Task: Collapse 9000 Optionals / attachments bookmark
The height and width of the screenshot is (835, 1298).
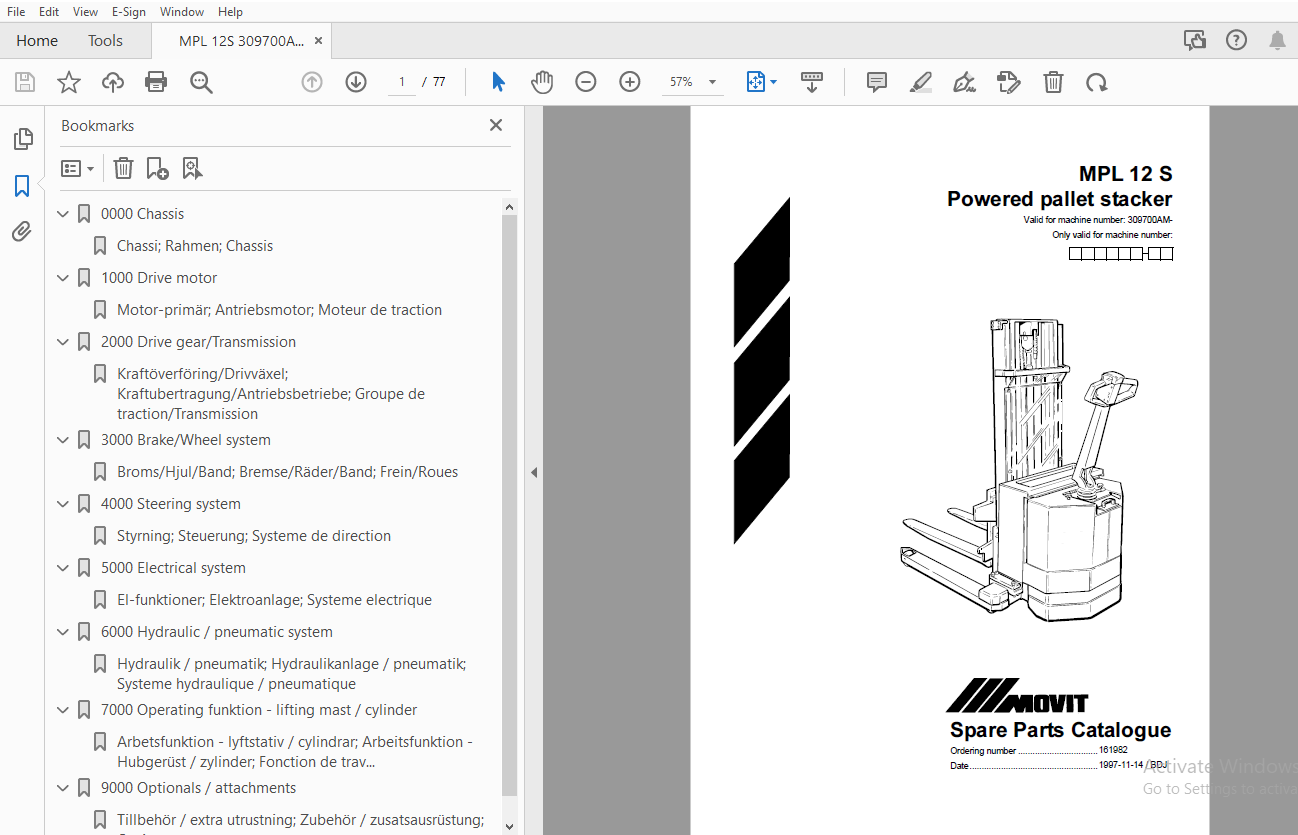Action: click(x=63, y=788)
